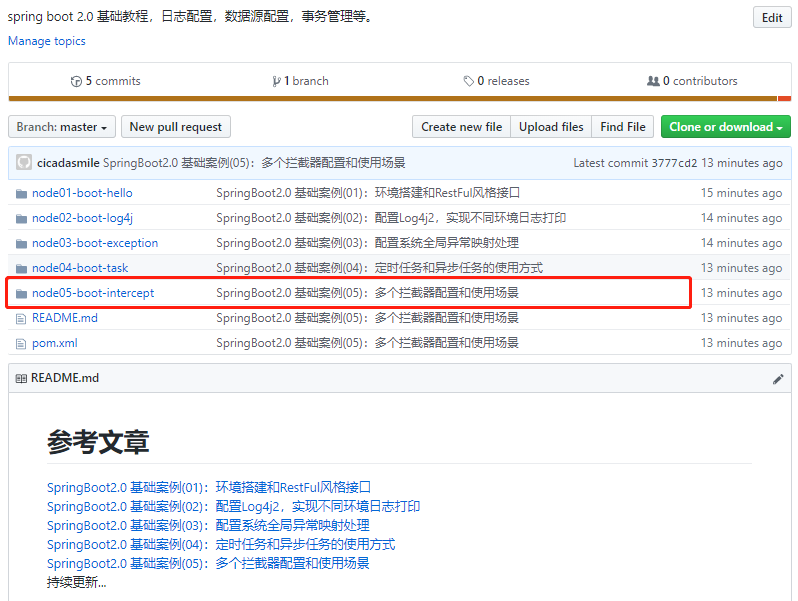Click the book icon in README header
Image resolution: width=798 pixels, height=601 pixels.
[x=21, y=378]
